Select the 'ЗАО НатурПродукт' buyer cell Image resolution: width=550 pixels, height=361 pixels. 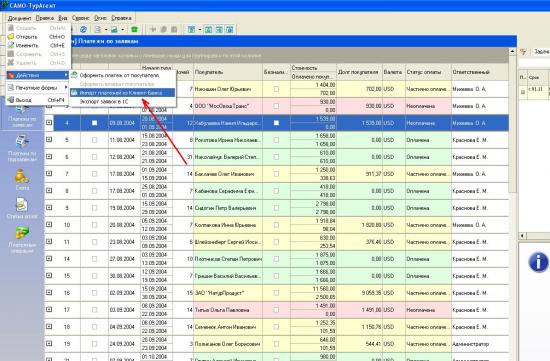pyautogui.click(x=228, y=293)
